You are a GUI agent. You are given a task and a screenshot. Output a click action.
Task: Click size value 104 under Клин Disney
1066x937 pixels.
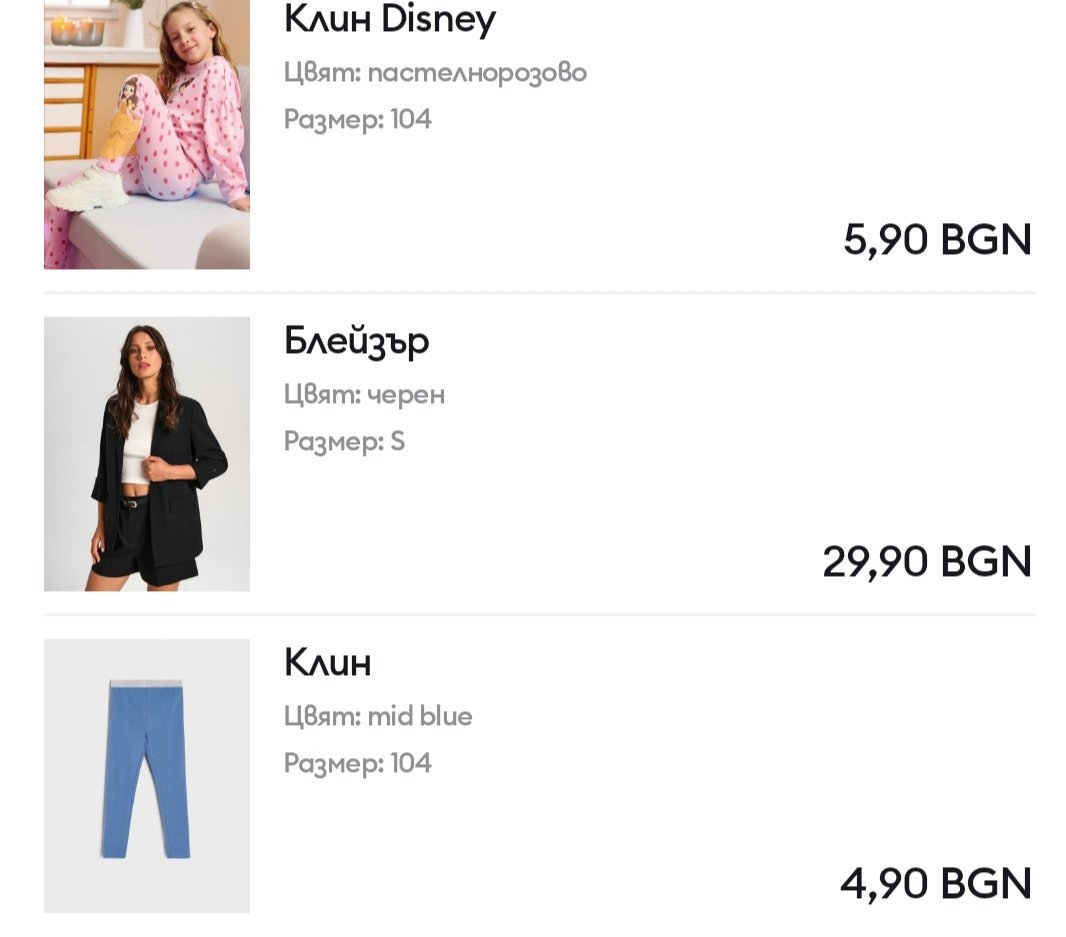coord(411,120)
